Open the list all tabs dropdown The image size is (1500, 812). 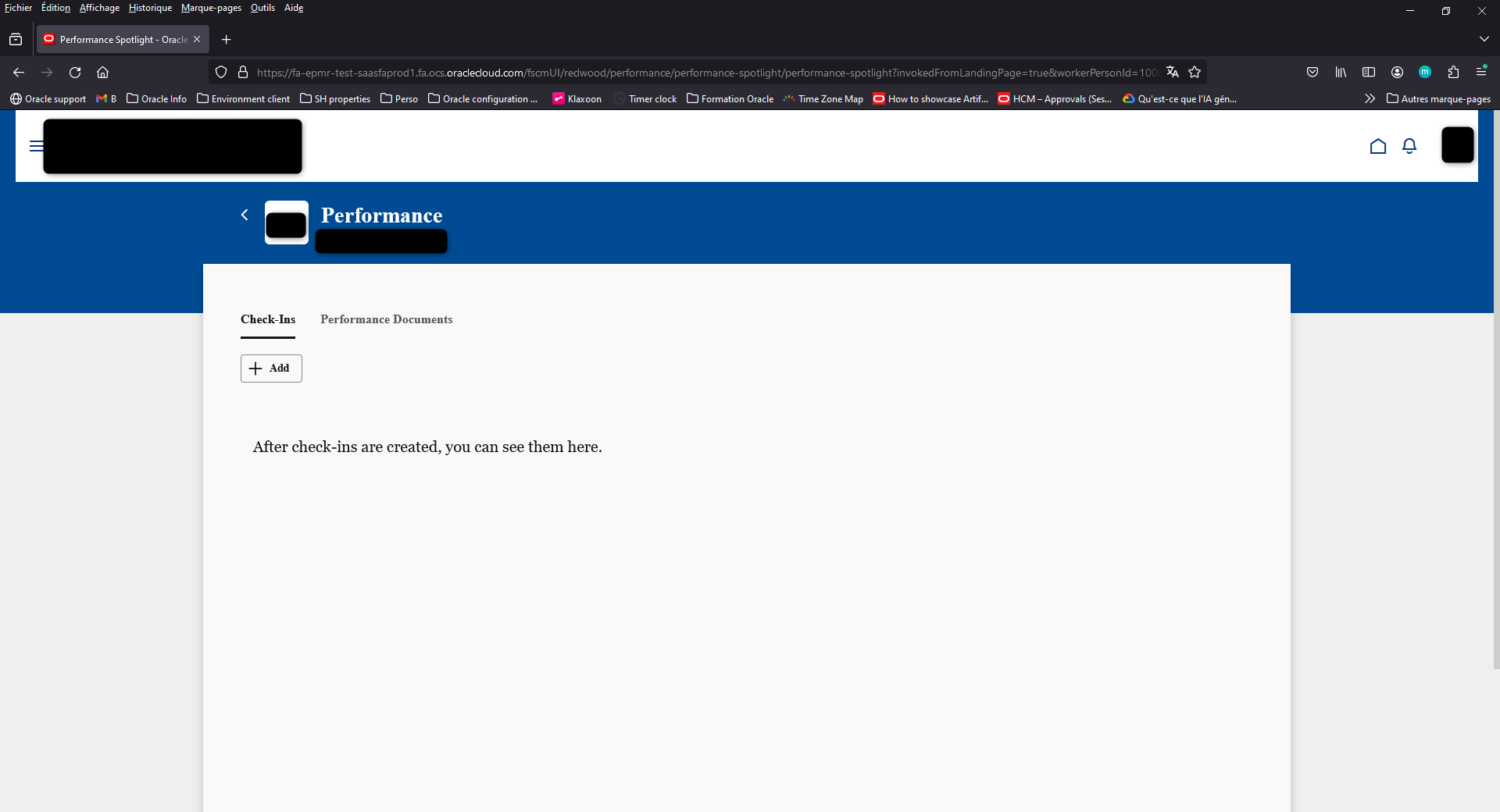click(x=1483, y=39)
